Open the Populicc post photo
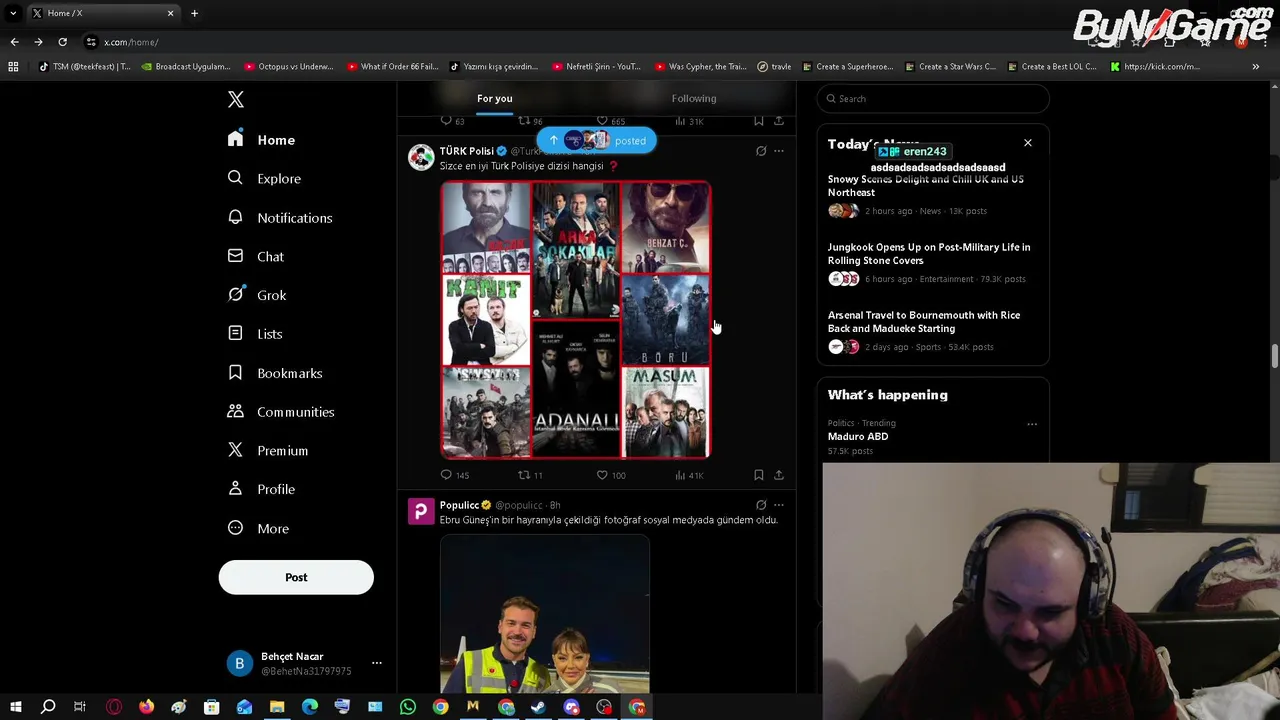 click(545, 614)
